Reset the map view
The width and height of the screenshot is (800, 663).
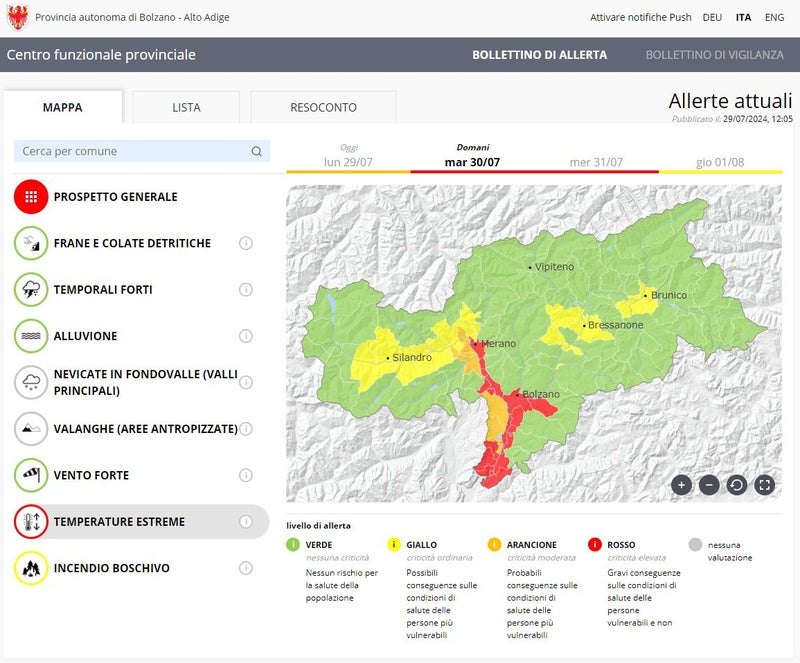click(737, 485)
